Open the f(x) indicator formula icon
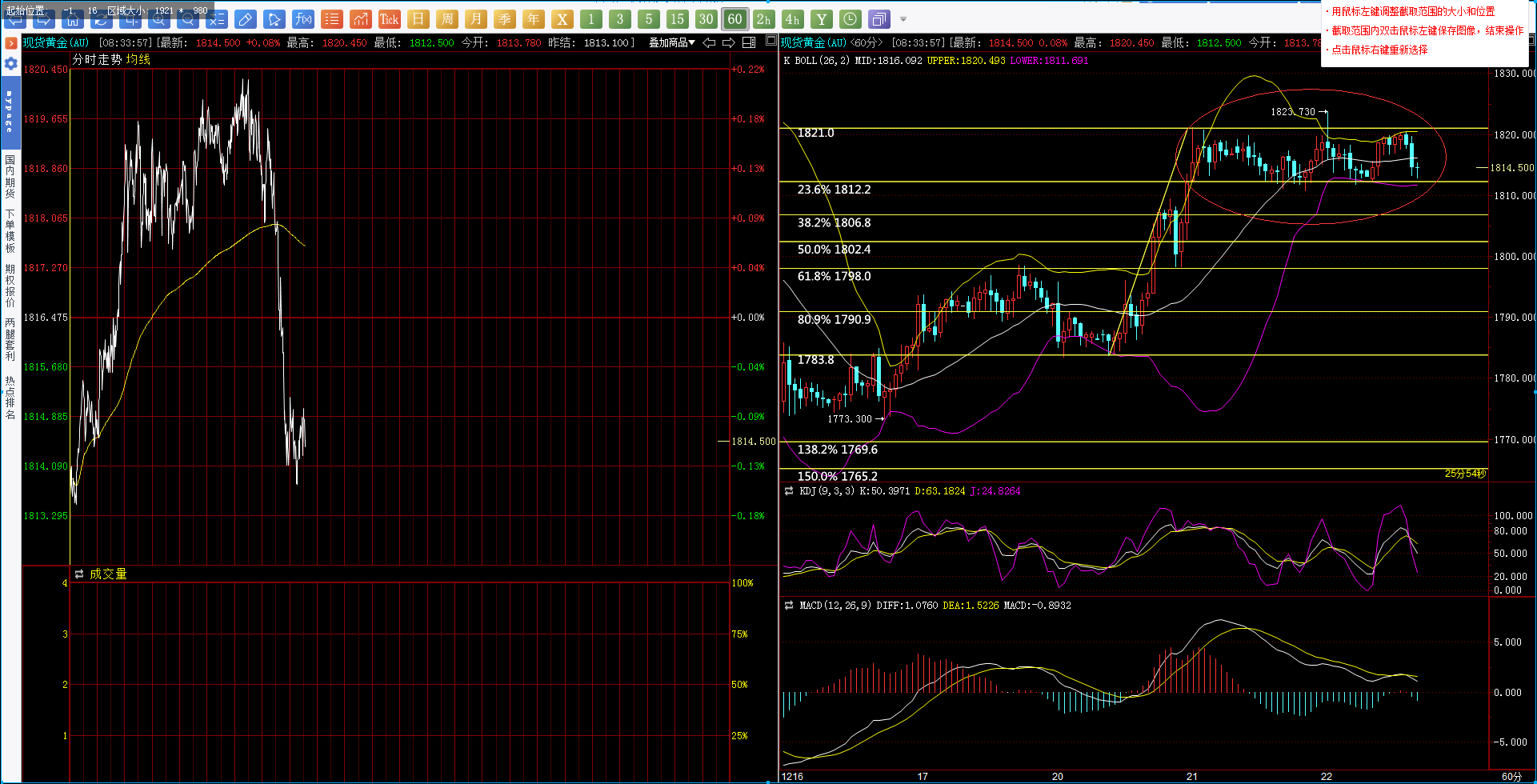The width and height of the screenshot is (1537, 784). coord(303,19)
